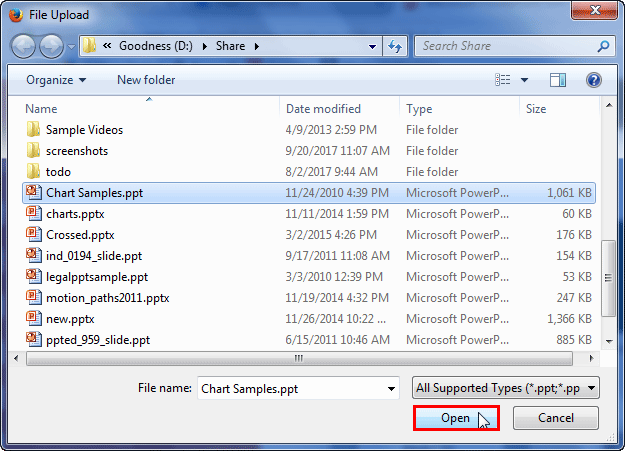Click the vertical scrollbar thumb

coord(608,278)
